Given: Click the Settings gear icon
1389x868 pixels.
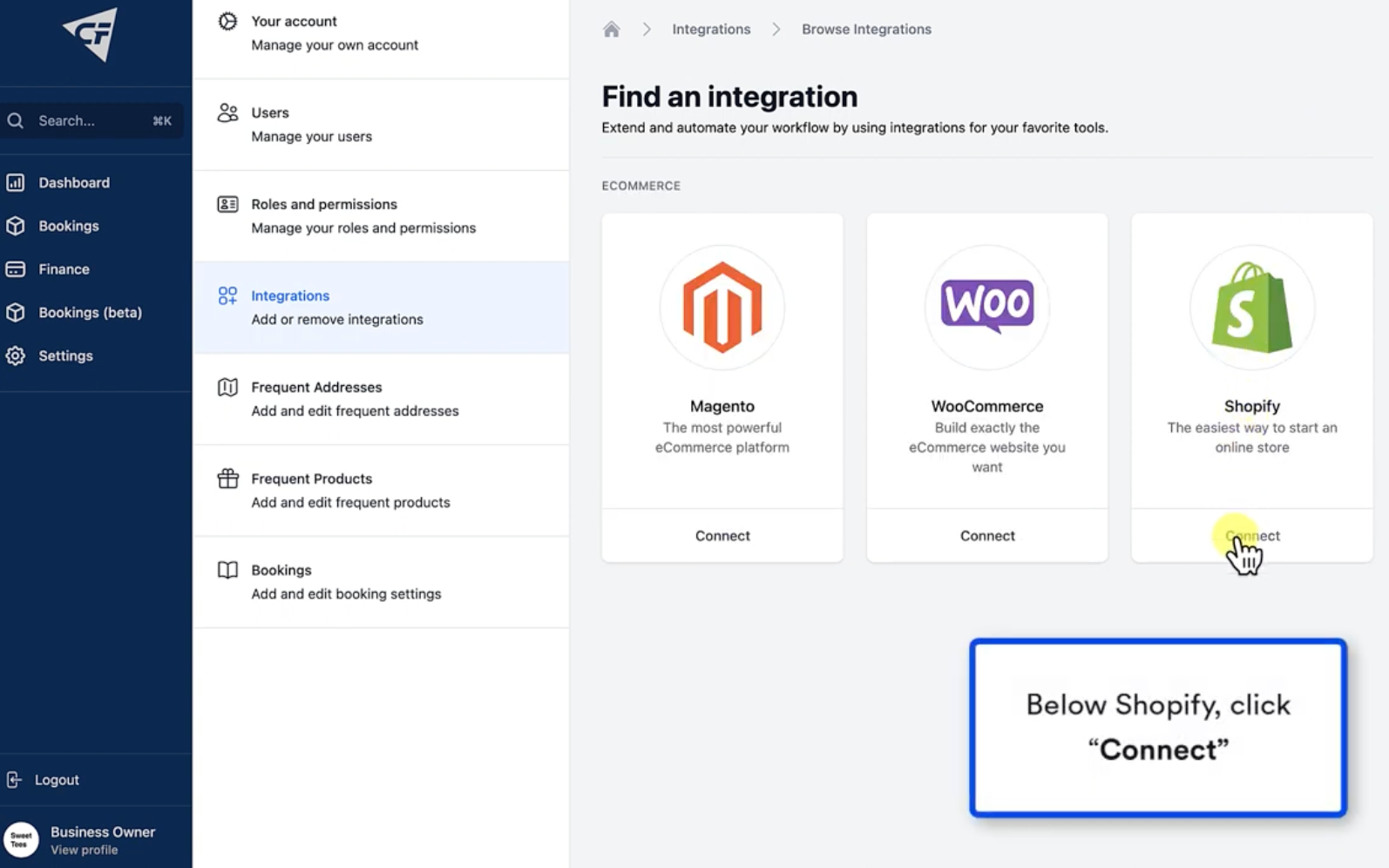Looking at the screenshot, I should click(x=16, y=356).
